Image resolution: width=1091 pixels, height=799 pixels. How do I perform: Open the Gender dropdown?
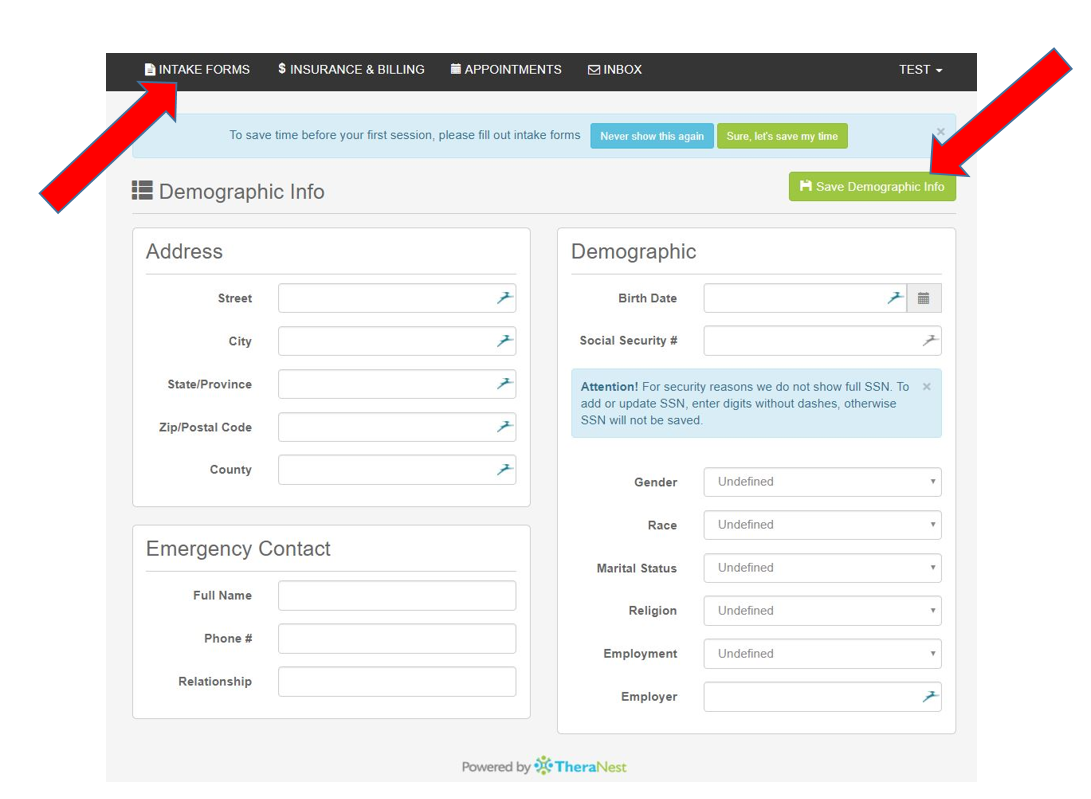tap(822, 482)
